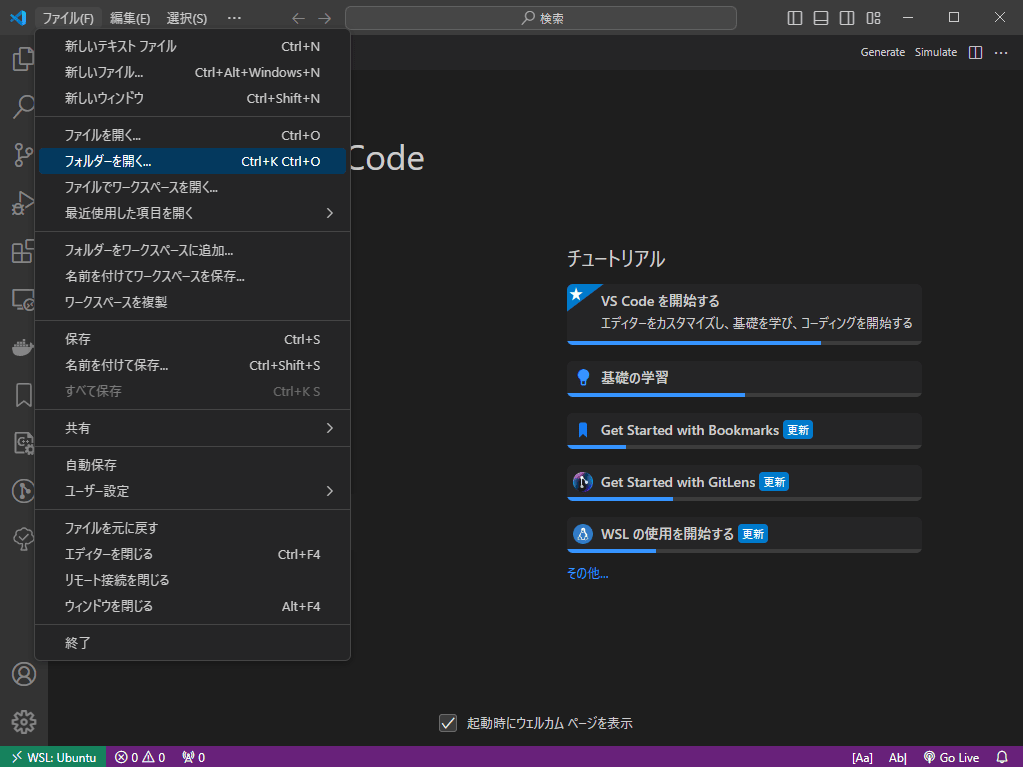The image size is (1023, 767).
Task: Select ファイルでワークスペースを開く... menu item
Action: [192, 187]
